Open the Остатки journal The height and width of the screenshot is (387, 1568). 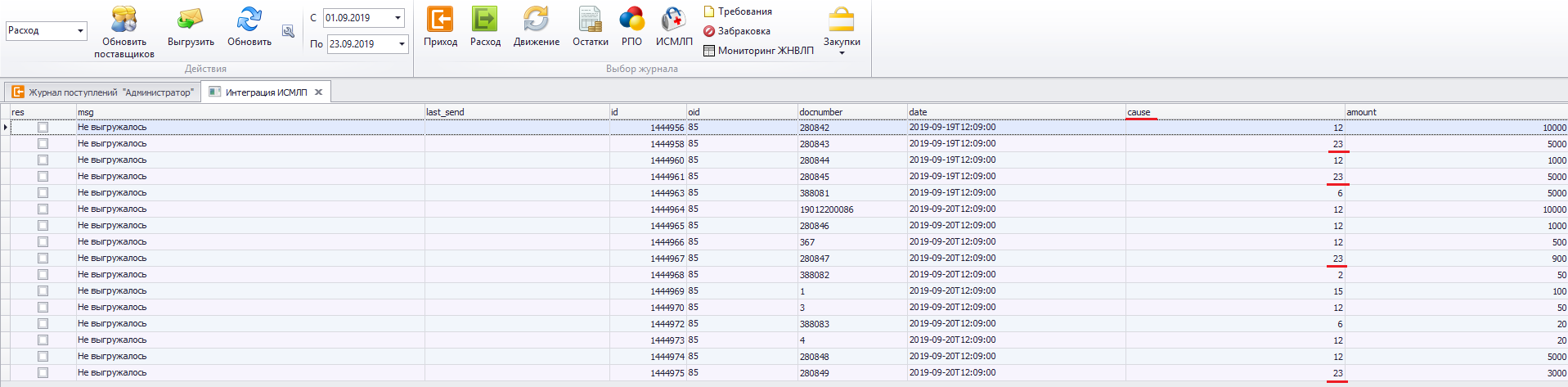pyautogui.click(x=590, y=20)
